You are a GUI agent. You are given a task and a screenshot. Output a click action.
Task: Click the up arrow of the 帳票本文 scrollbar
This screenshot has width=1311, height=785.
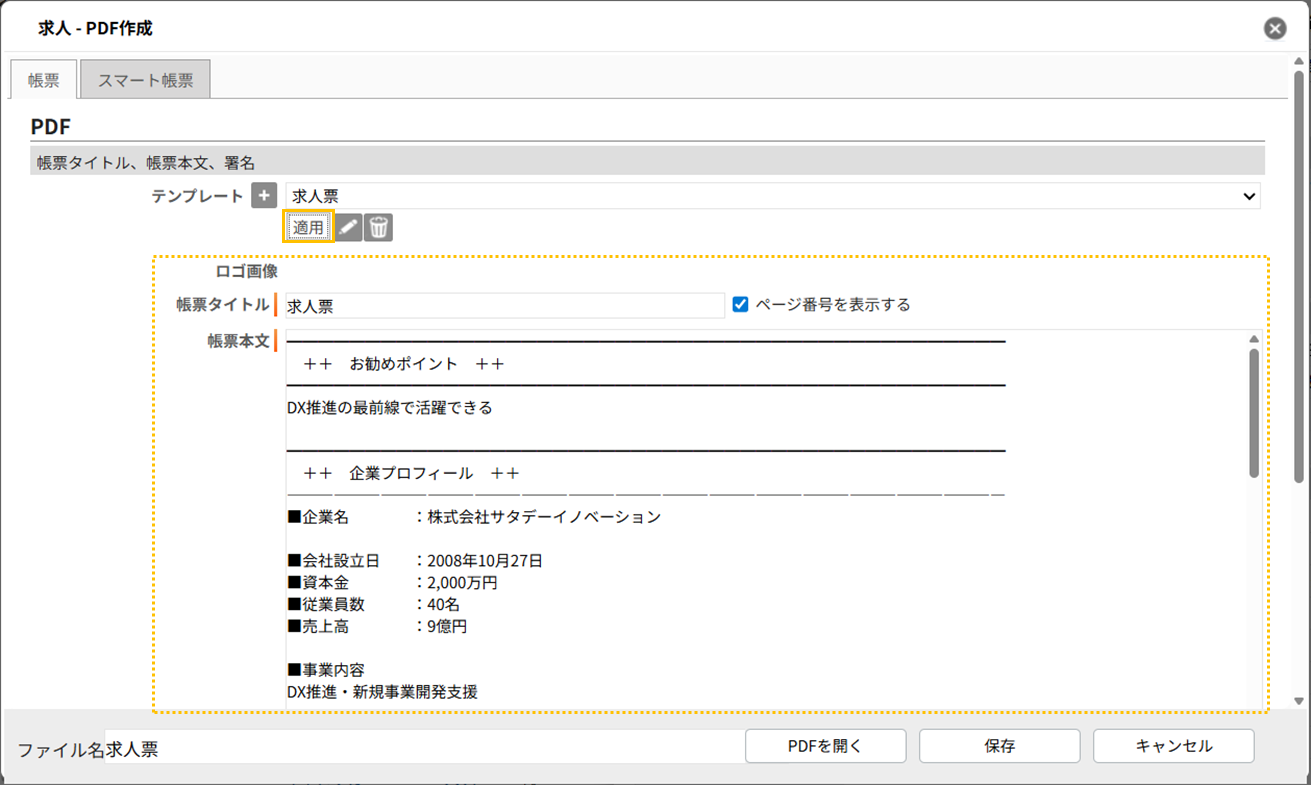(1254, 340)
